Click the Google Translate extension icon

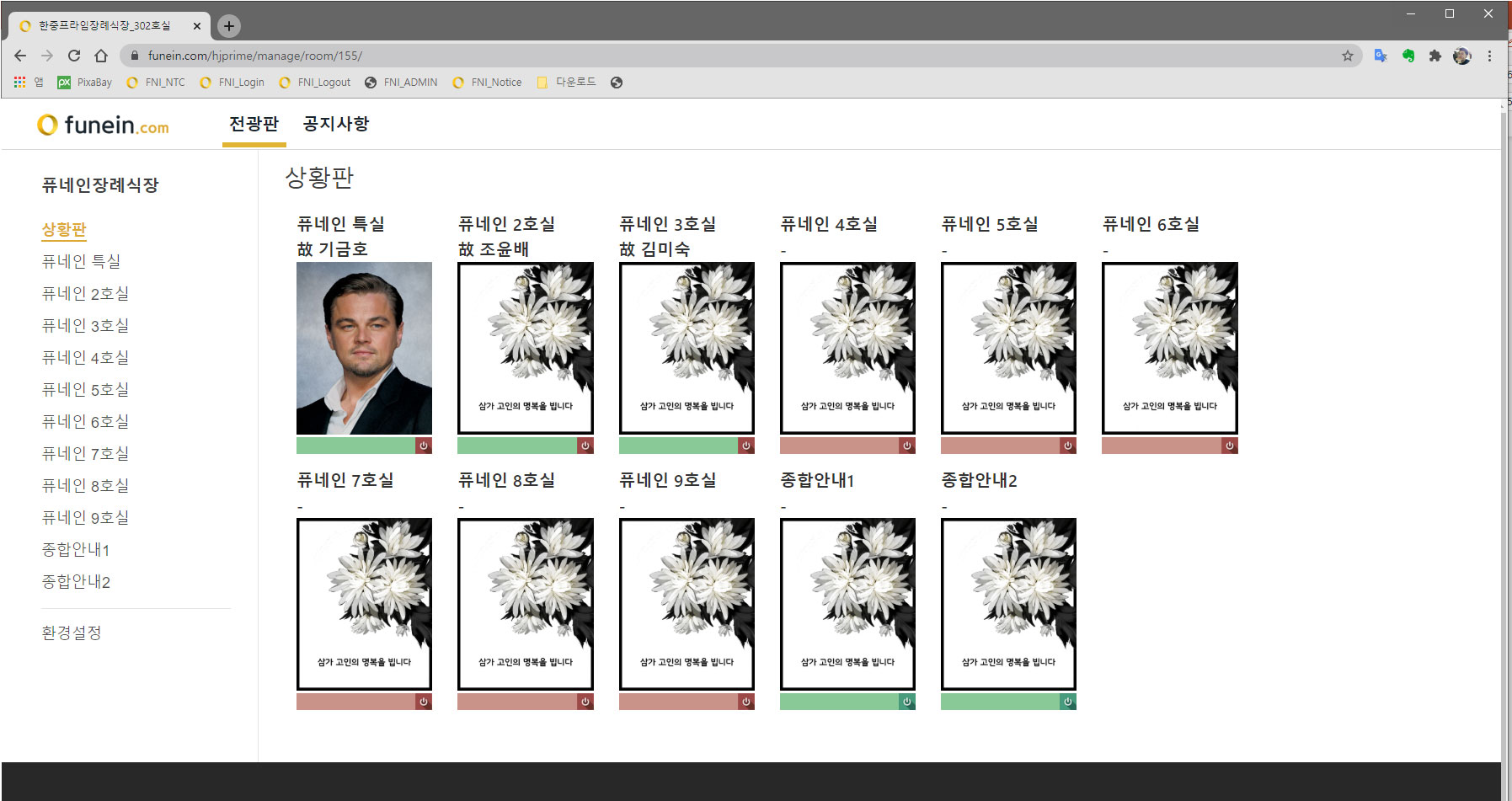(x=1381, y=56)
